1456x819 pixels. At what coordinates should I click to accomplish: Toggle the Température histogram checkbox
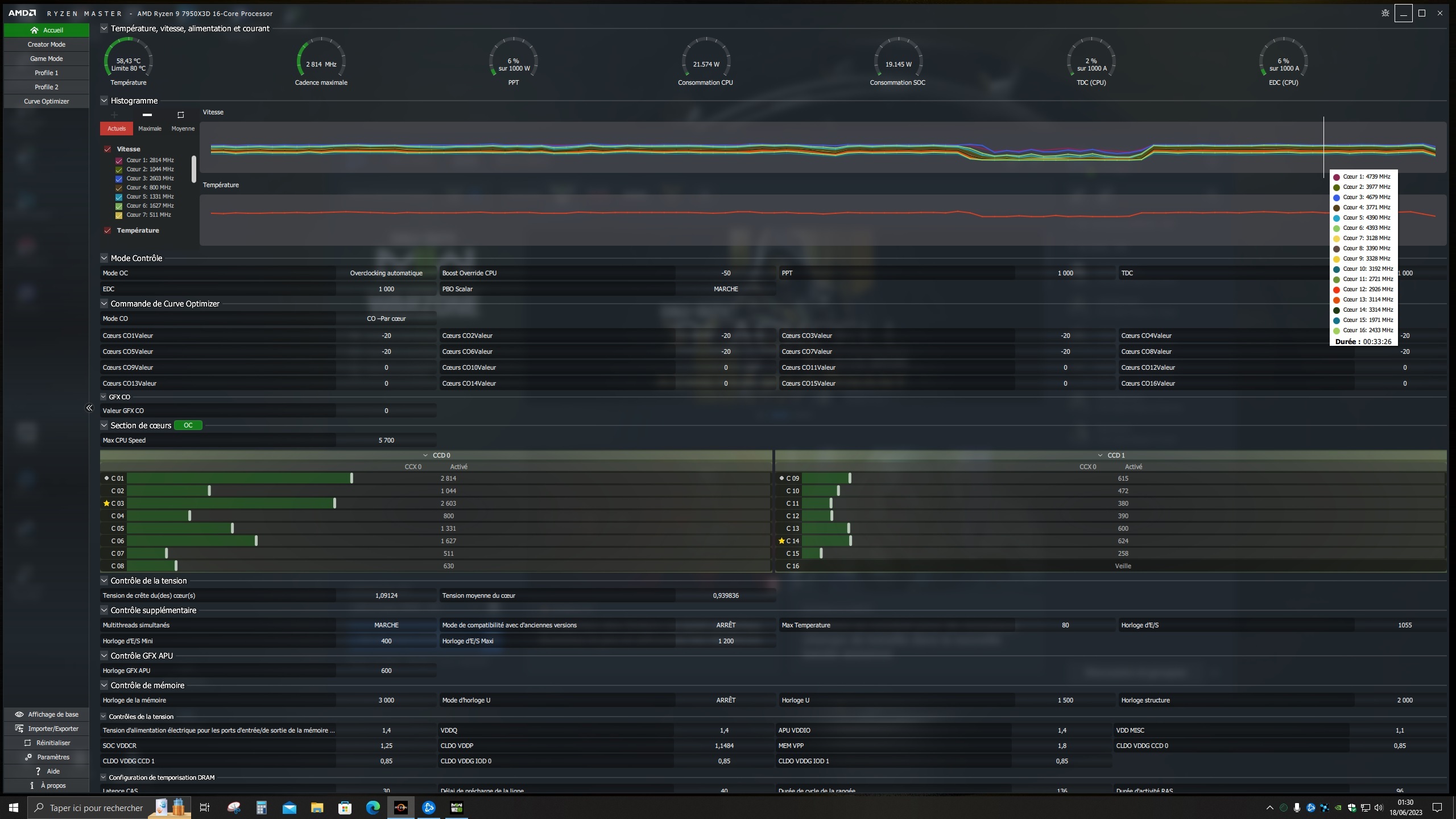coord(107,230)
